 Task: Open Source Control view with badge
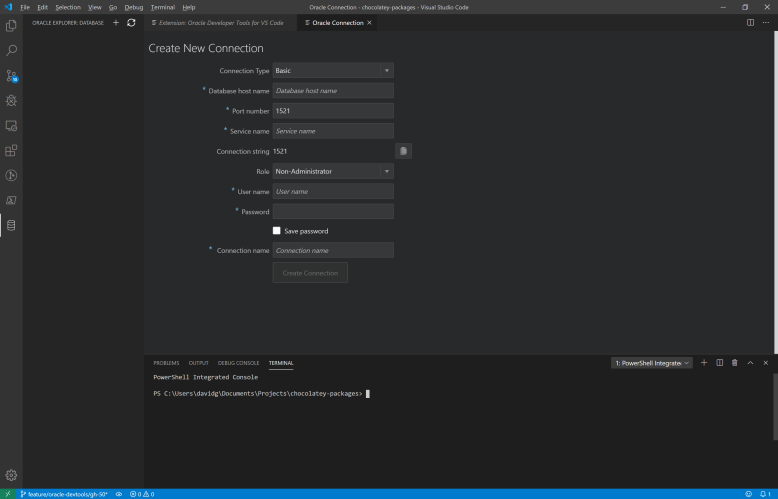tap(11, 75)
